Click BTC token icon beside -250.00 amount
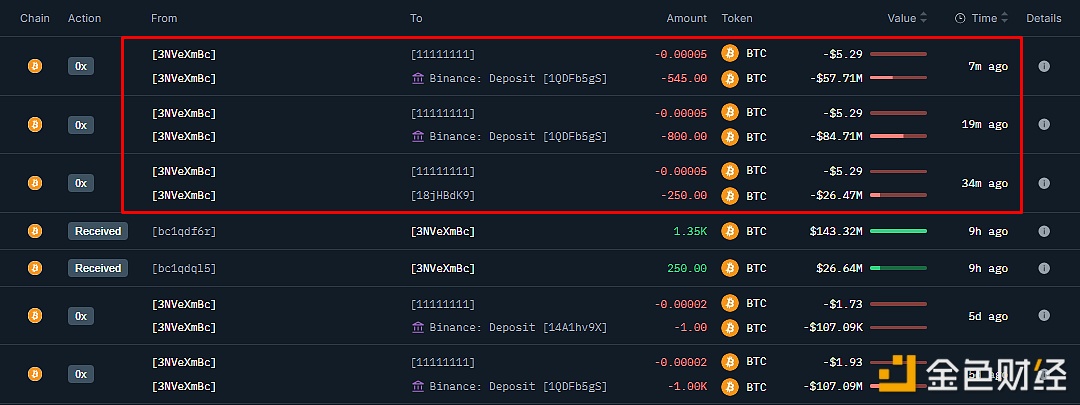Viewport: 1080px width, 405px height. point(729,196)
